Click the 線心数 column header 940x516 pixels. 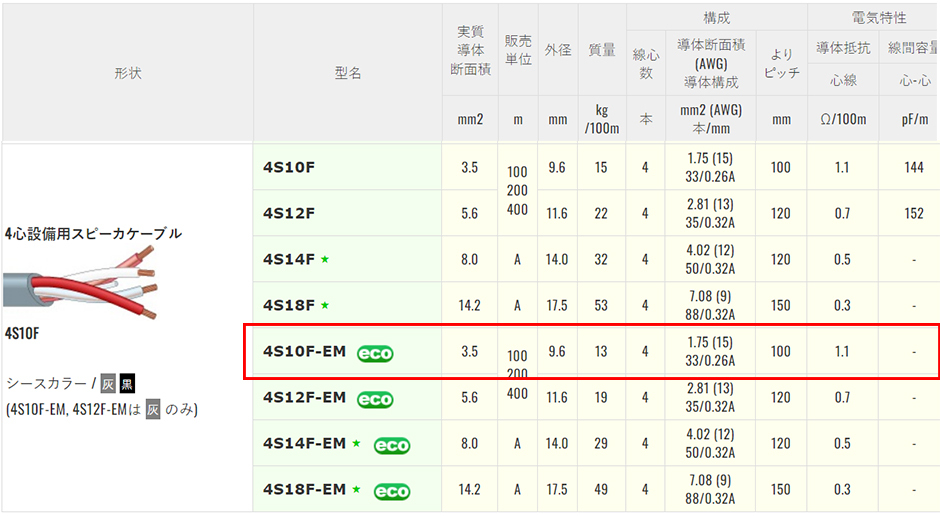point(646,64)
